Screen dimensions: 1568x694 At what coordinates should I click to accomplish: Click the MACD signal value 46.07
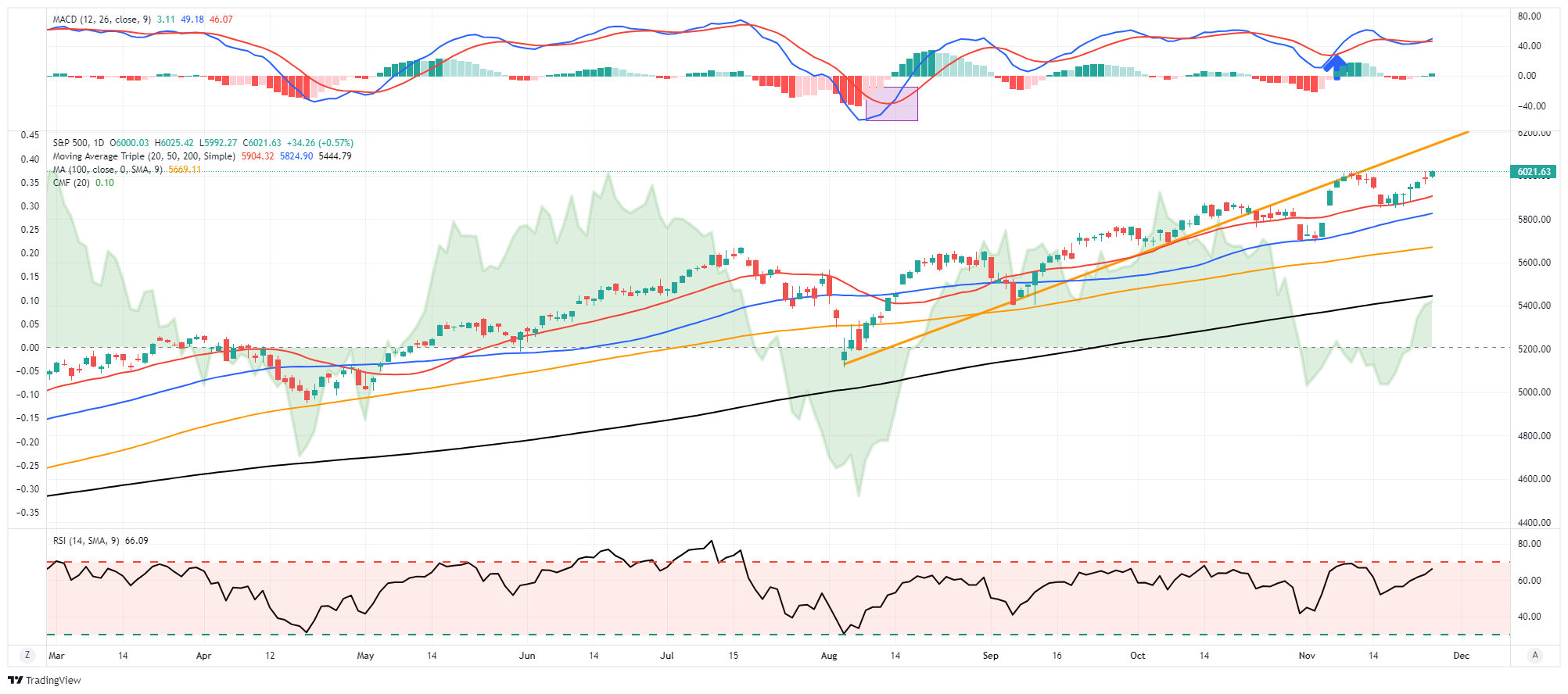(x=221, y=20)
